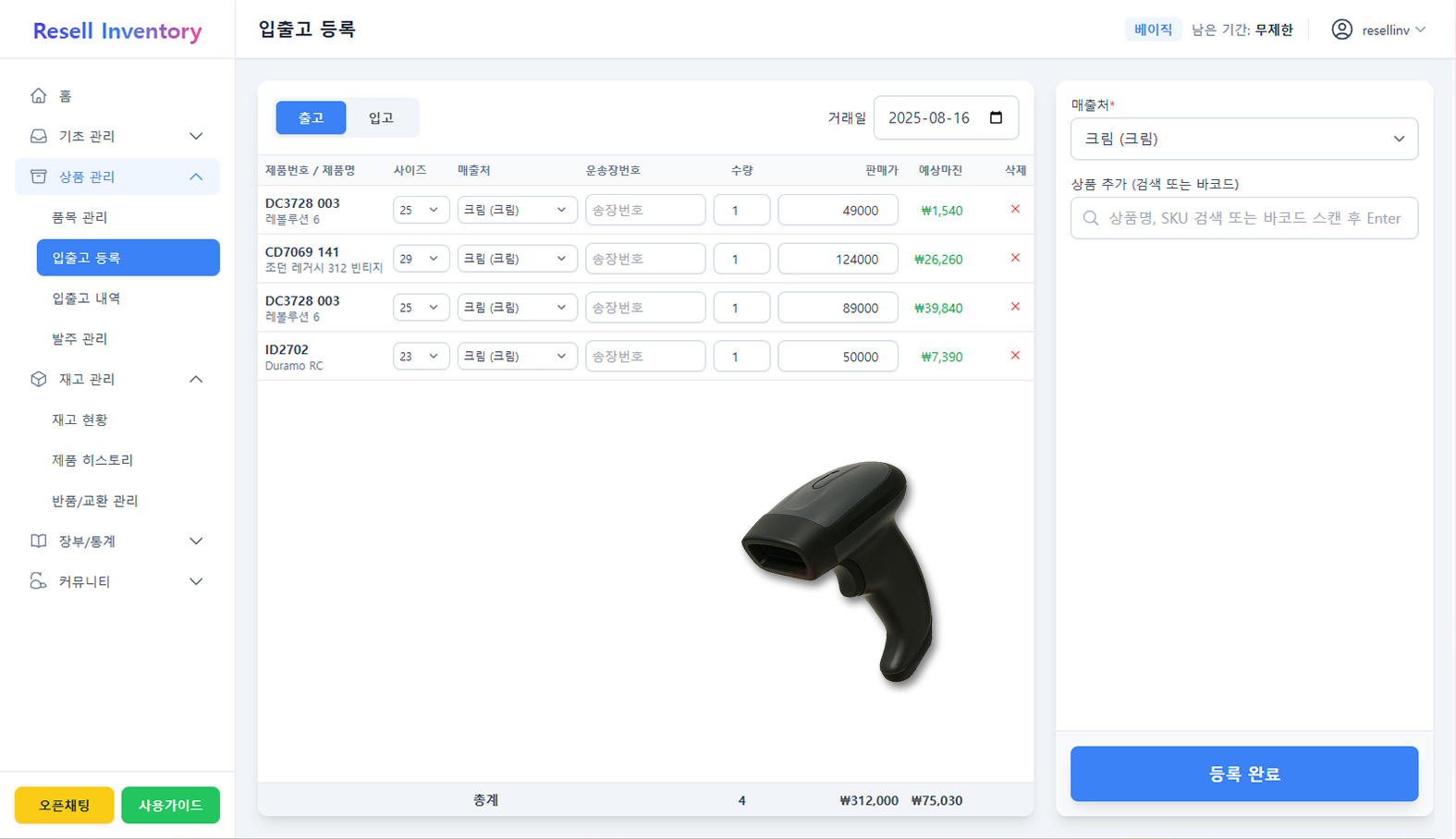Open 입출고 내역 page

[x=86, y=298]
